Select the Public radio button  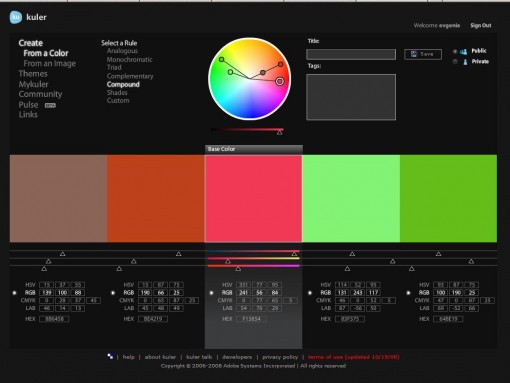pyautogui.click(x=455, y=51)
